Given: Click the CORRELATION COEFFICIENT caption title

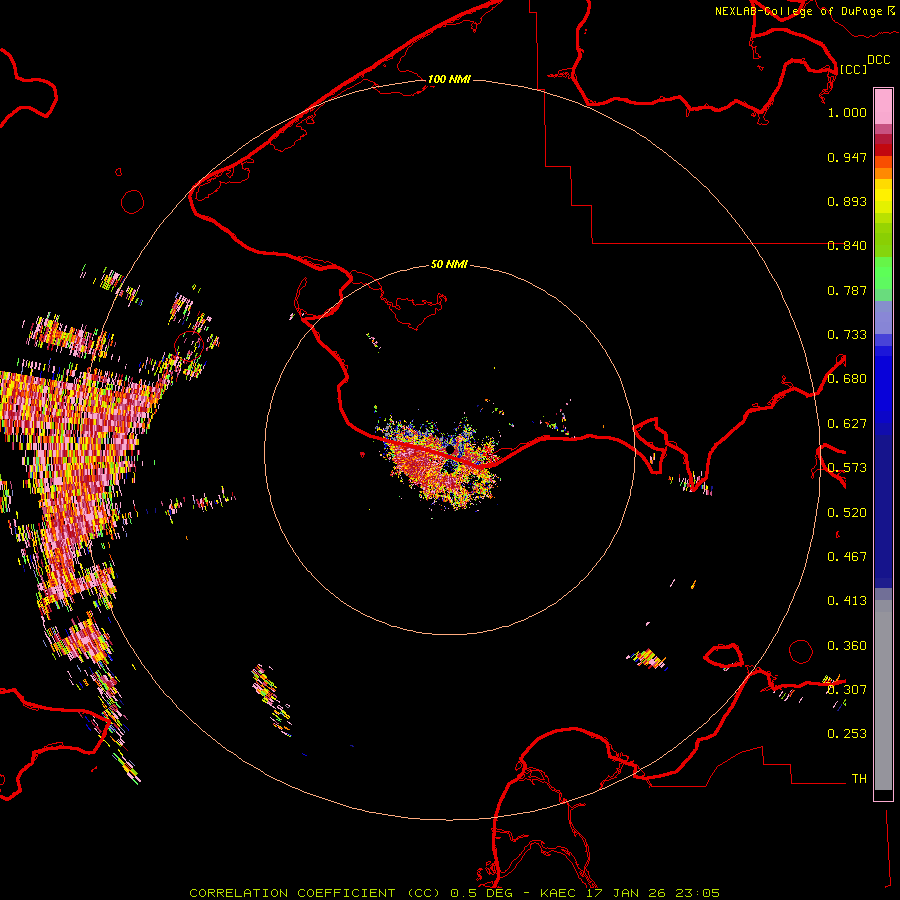Looking at the screenshot, I should 292,893.
